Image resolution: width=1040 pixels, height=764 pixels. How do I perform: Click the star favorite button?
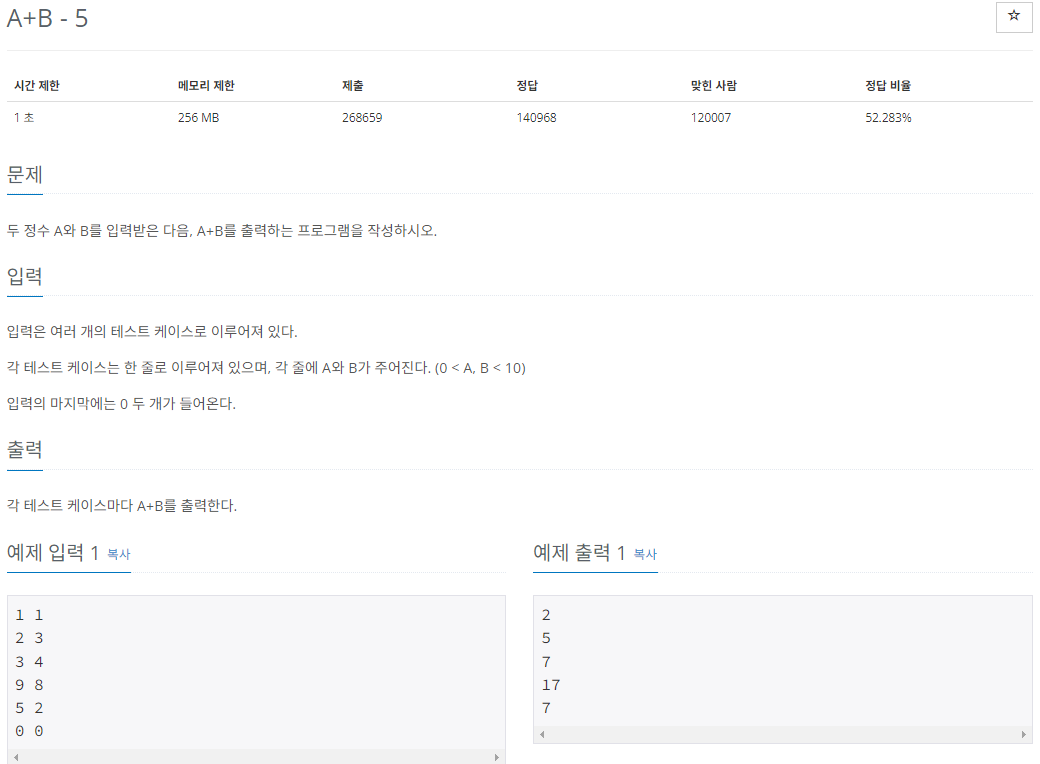click(x=1013, y=17)
